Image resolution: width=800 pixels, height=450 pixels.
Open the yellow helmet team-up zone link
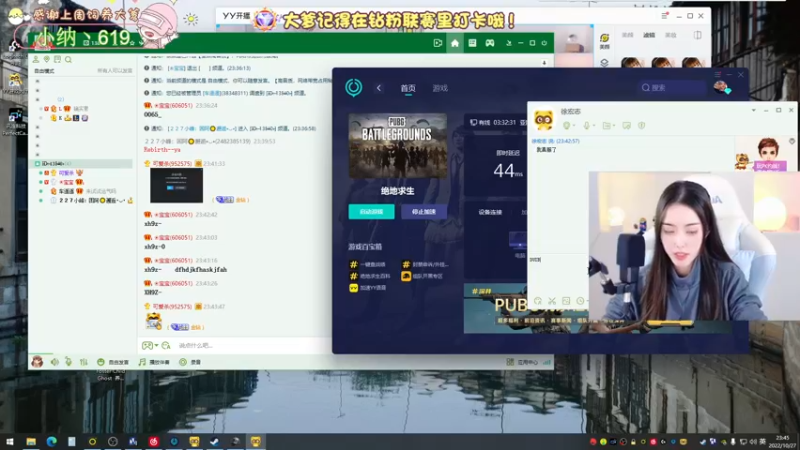coord(422,276)
